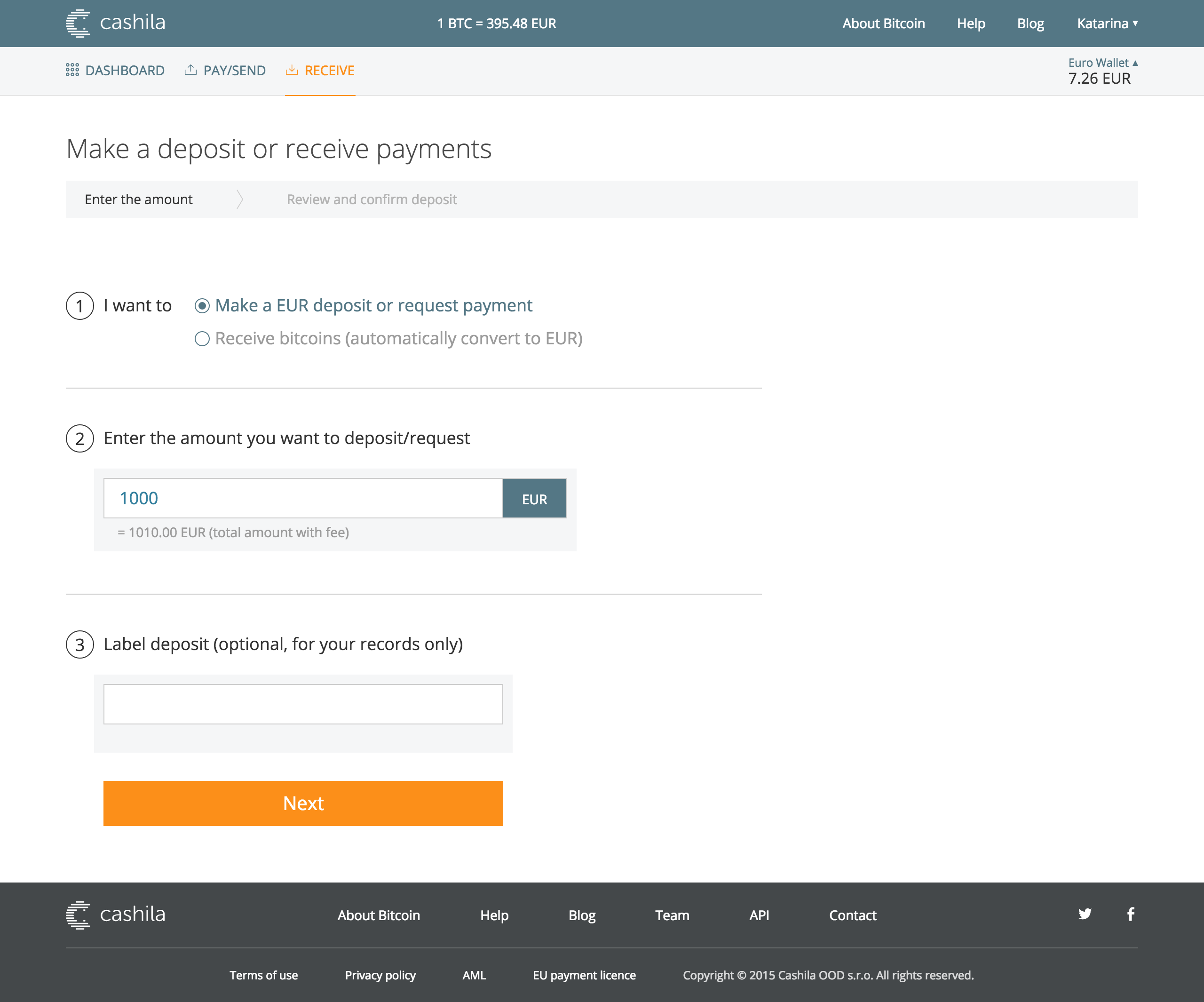The height and width of the screenshot is (1002, 1204).
Task: Click the Pay/Send upload icon
Action: tap(190, 70)
